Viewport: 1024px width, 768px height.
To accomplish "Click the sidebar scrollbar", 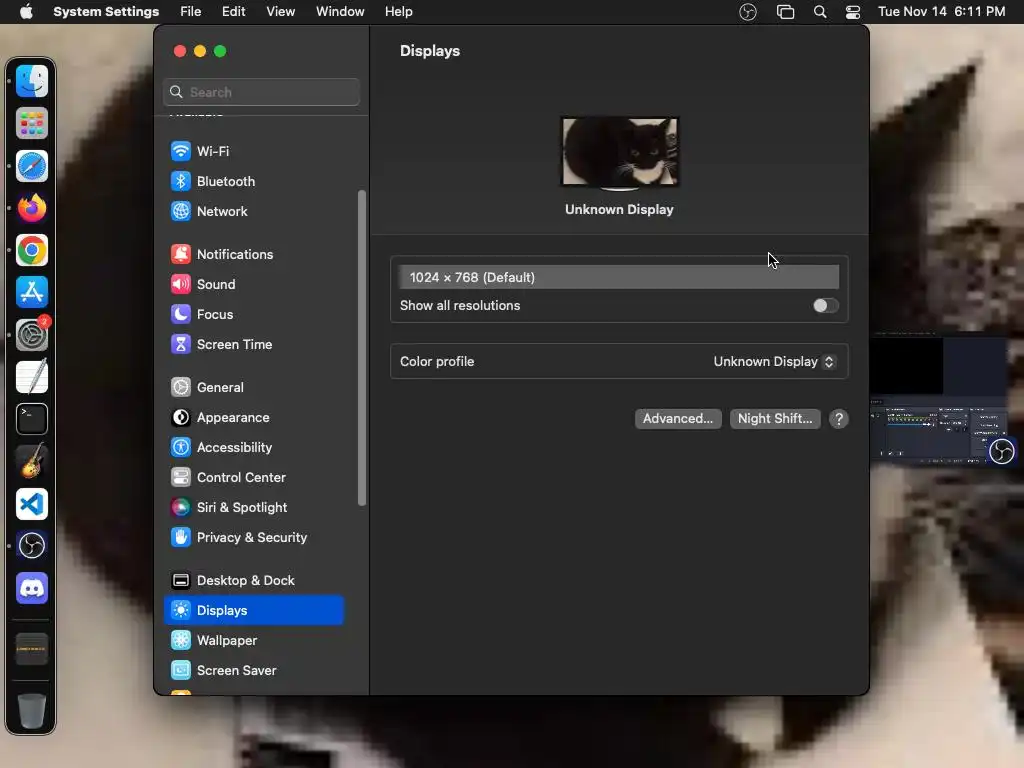I will coord(362,348).
